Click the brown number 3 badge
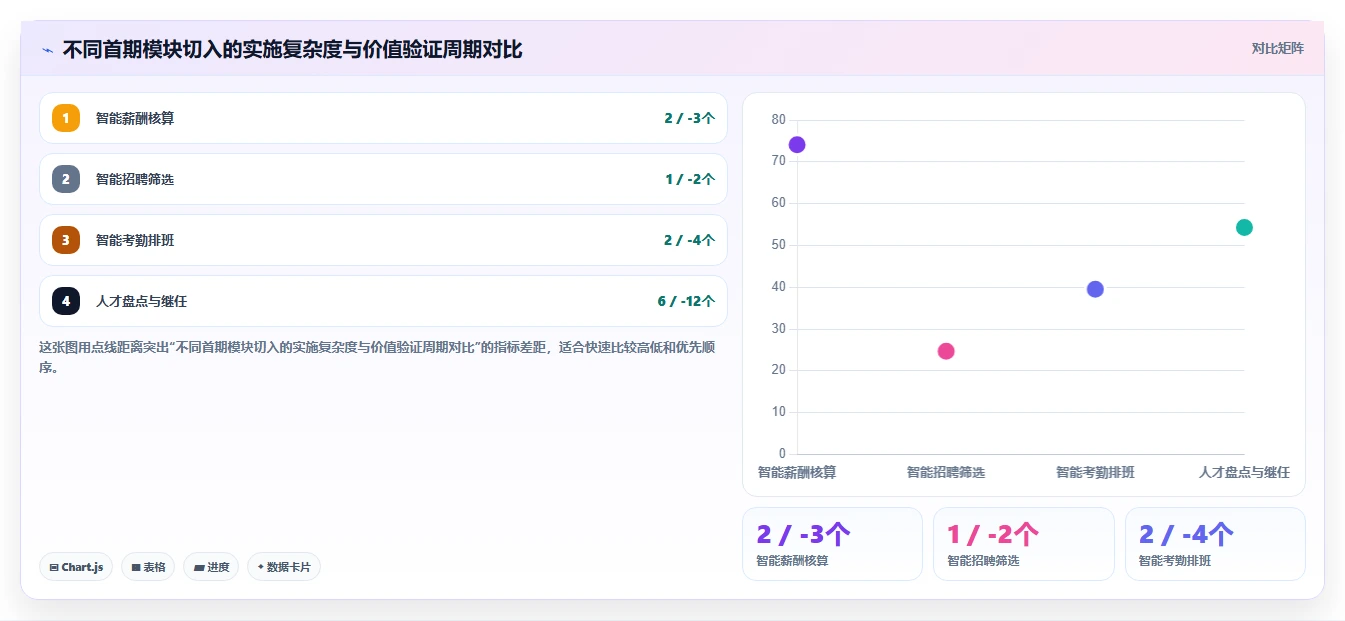The image size is (1345, 621). [66, 240]
